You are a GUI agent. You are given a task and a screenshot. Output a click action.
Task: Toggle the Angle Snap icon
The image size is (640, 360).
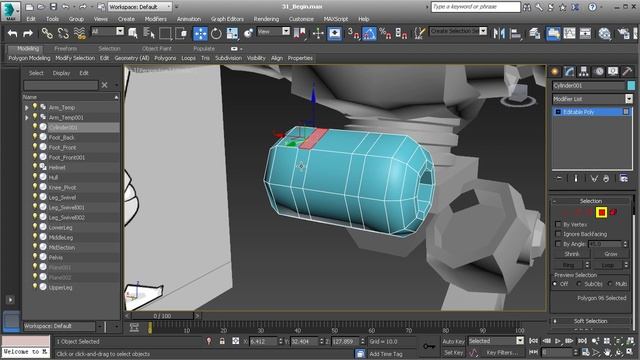click(x=369, y=33)
